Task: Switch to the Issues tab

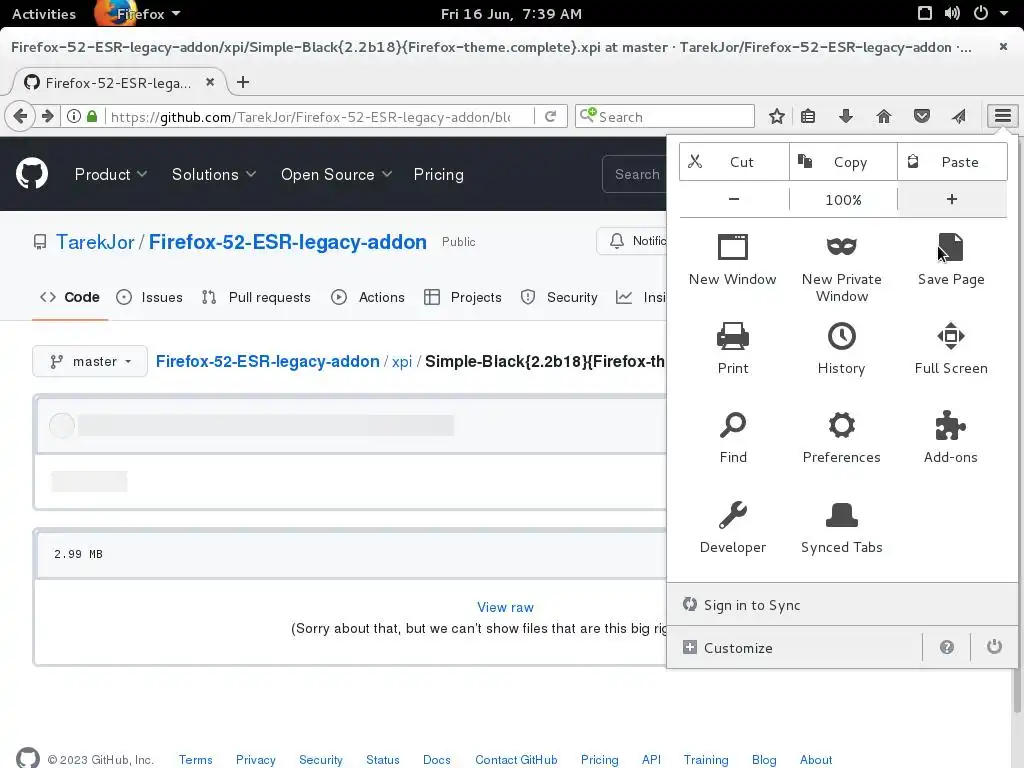Action: (150, 297)
